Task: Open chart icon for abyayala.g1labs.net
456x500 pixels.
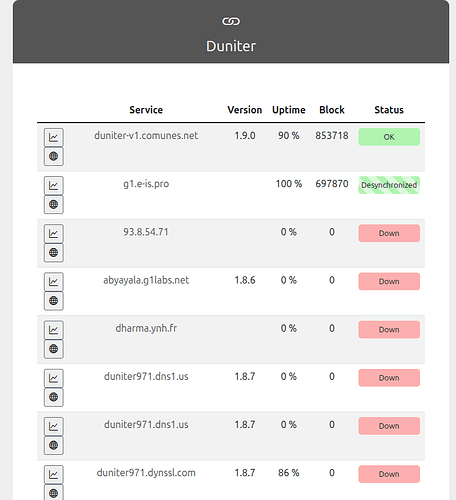Action: click(54, 282)
